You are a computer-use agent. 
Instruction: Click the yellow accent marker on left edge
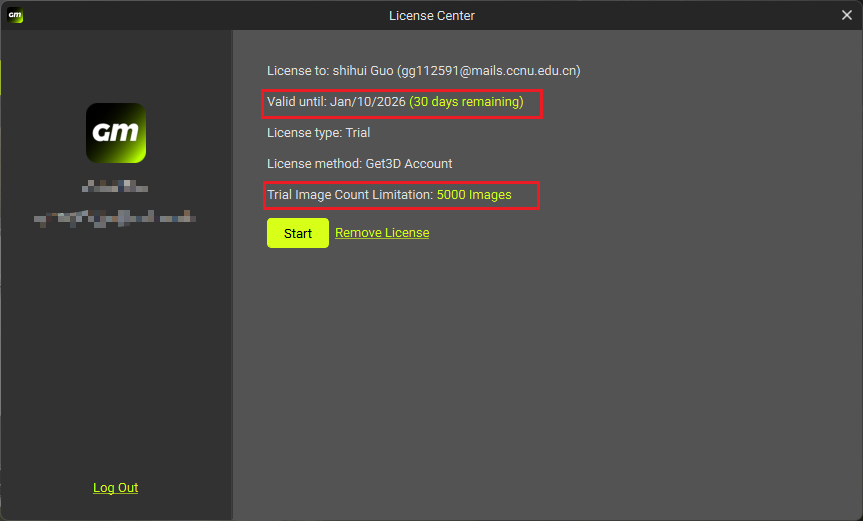click(x=1, y=78)
